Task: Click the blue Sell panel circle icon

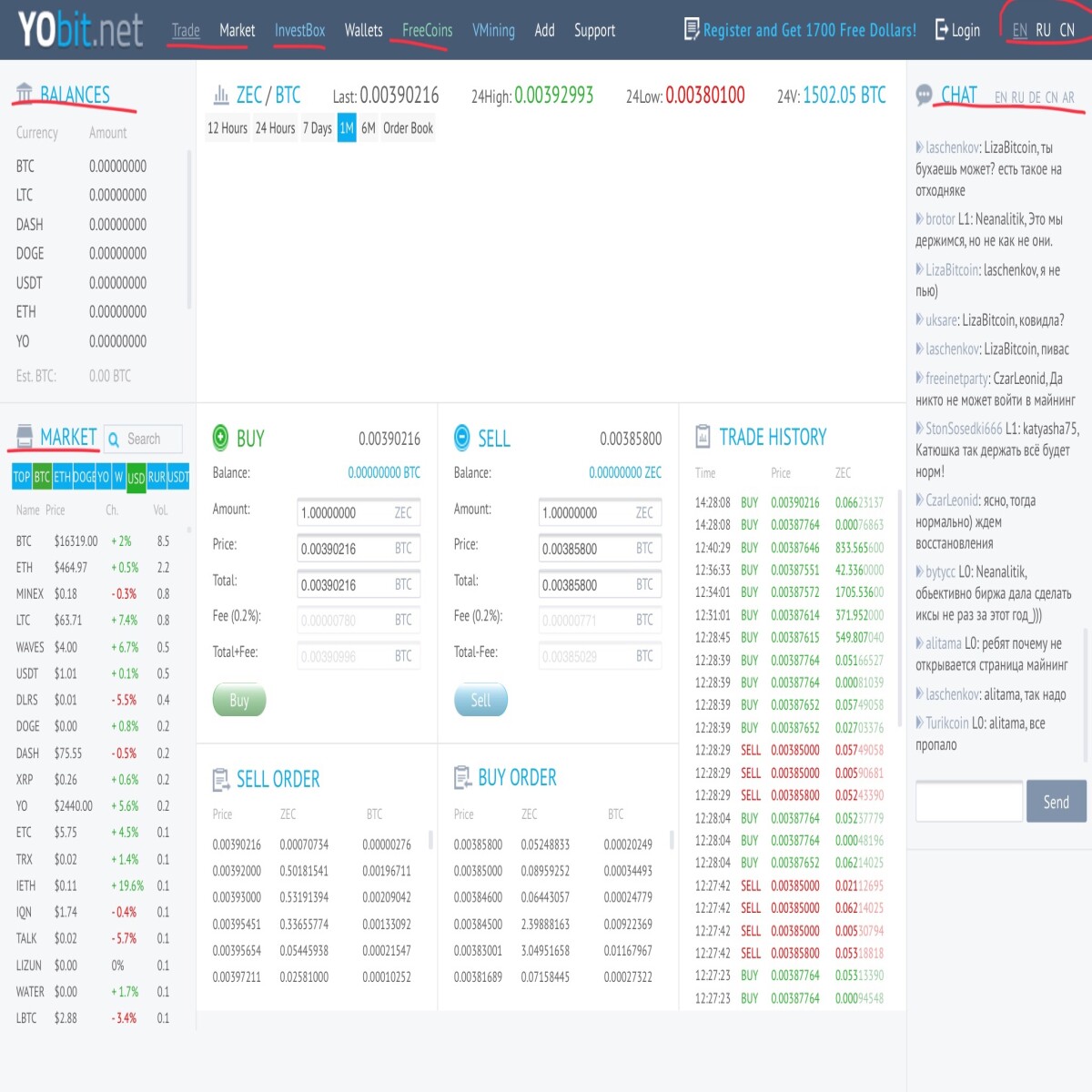Action: (462, 438)
